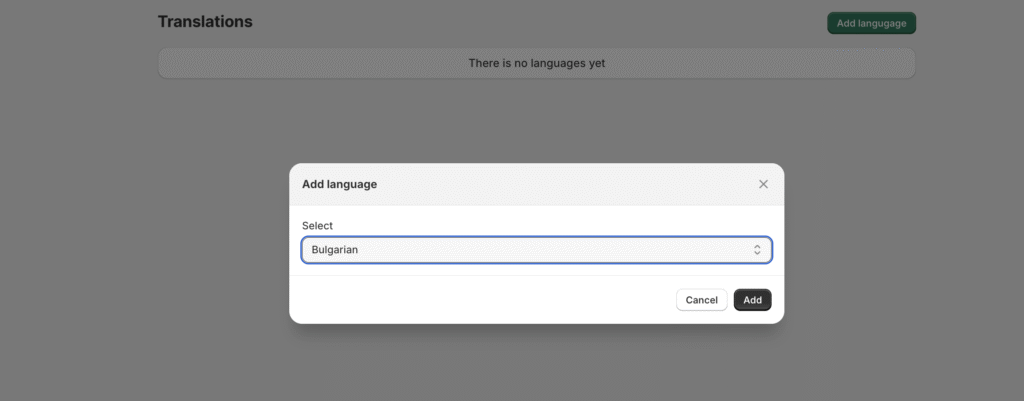
Task: Click the Translations page heading
Action: [205, 22]
